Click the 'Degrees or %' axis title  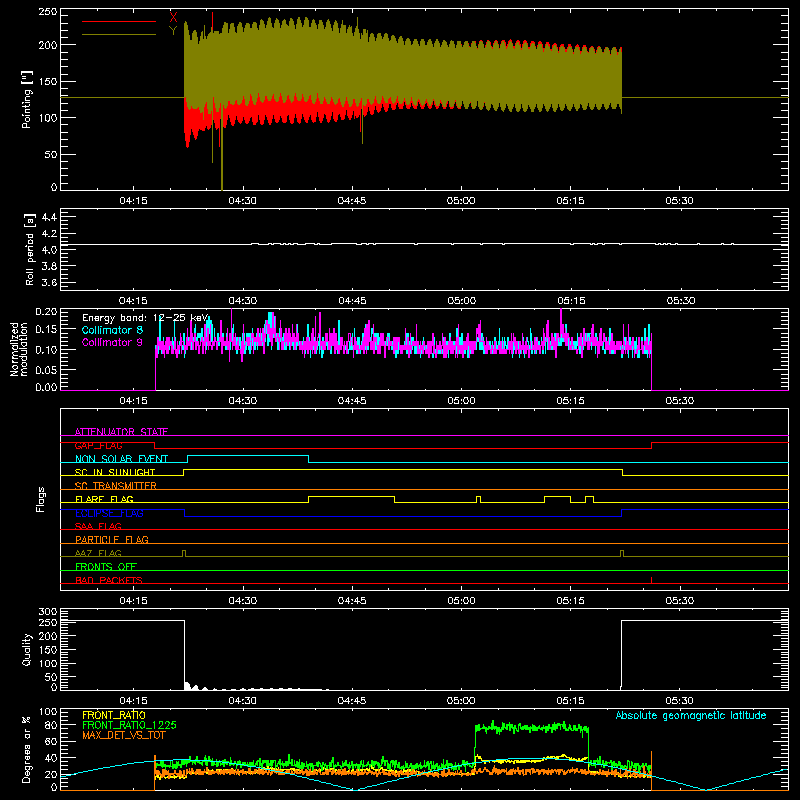click(x=27, y=749)
